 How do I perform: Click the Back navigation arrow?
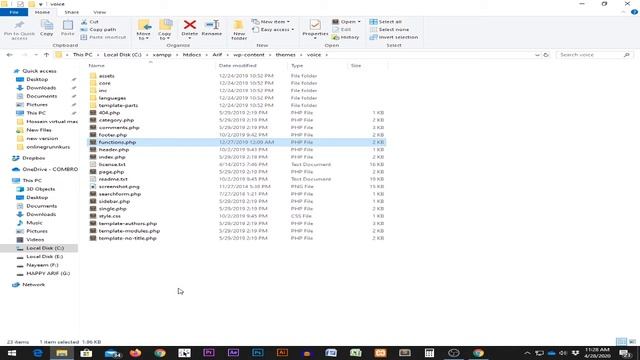(9, 55)
